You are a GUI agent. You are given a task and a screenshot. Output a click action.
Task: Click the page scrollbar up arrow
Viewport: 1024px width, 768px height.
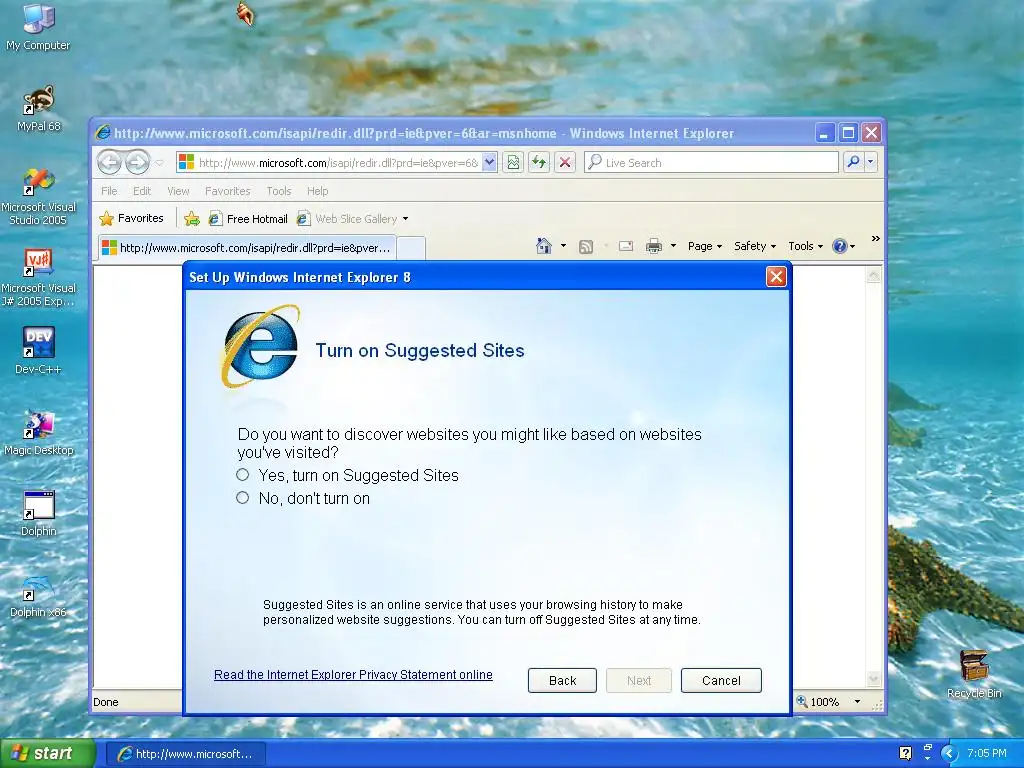(x=874, y=276)
